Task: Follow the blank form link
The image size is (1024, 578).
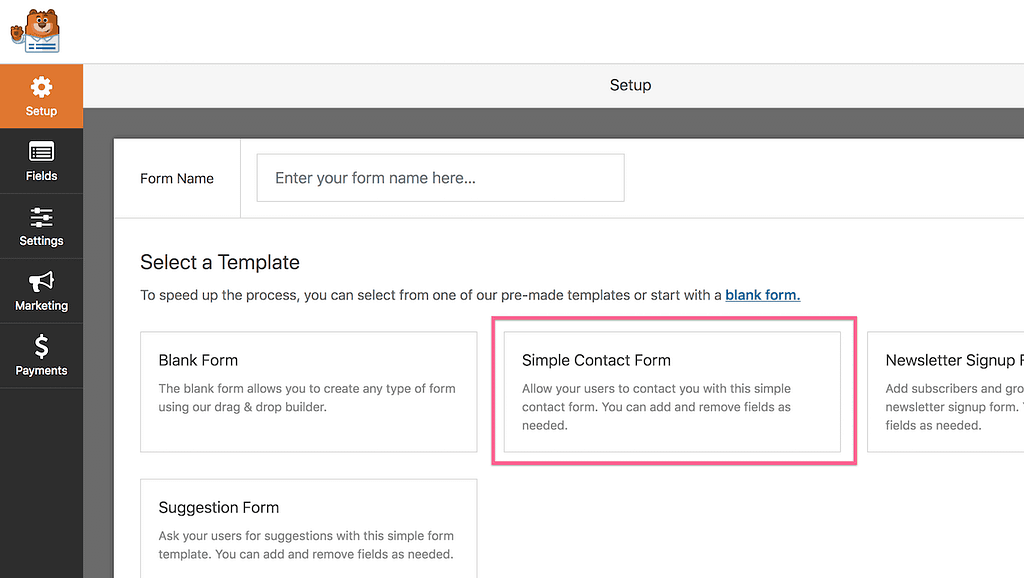Action: click(762, 295)
